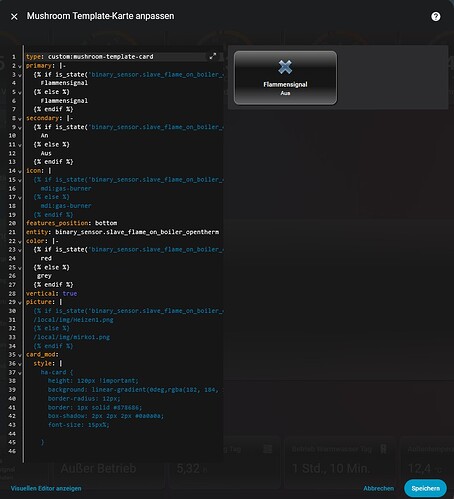
Task: Cancel editing with Abbrechen
Action: [378, 488]
